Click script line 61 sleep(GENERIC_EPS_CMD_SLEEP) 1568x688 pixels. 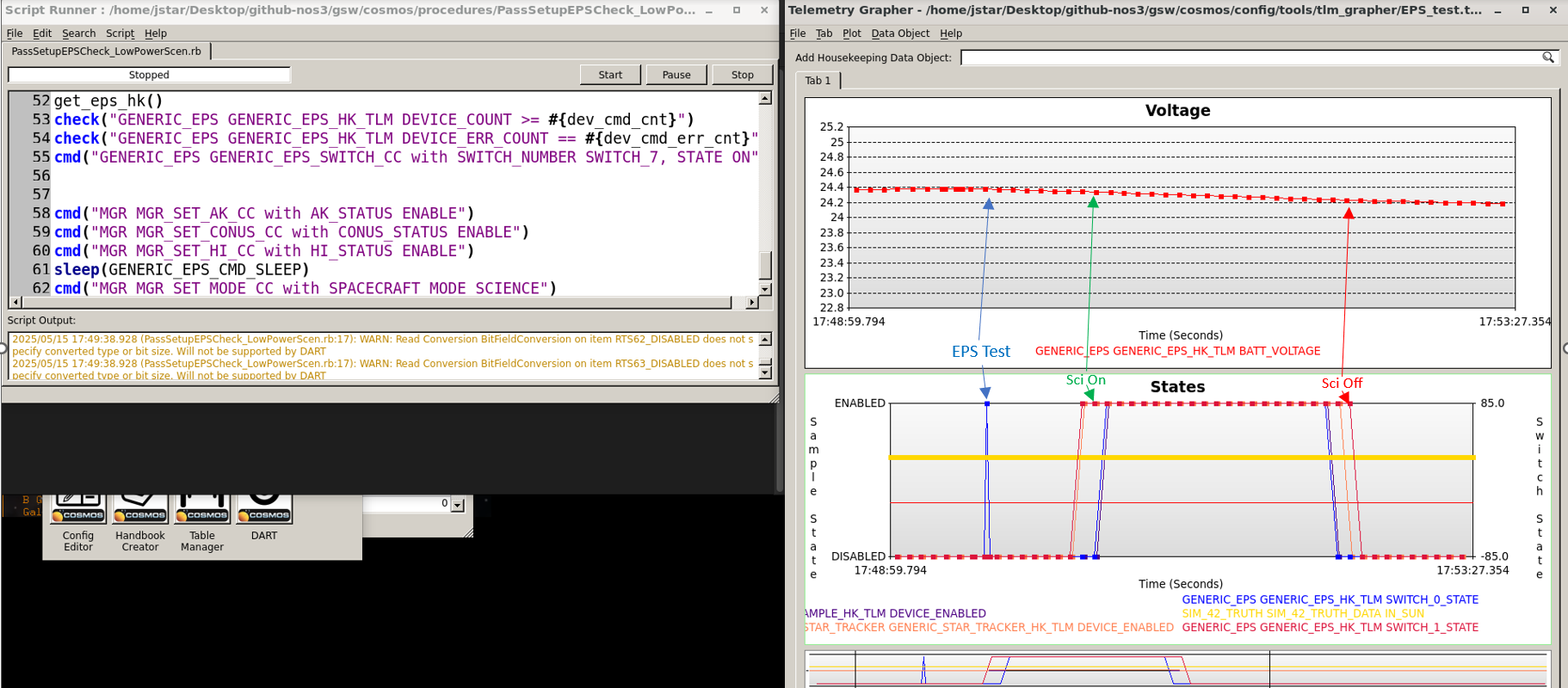pyautogui.click(x=182, y=269)
